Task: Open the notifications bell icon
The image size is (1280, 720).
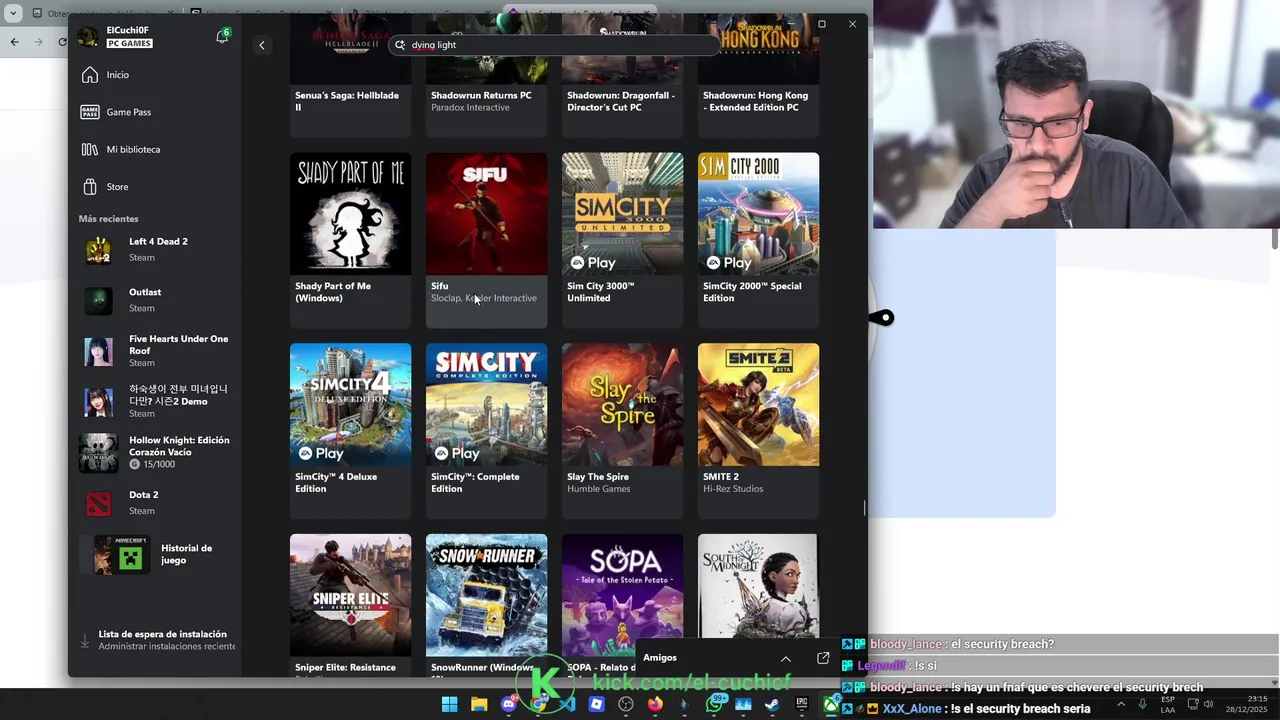Action: (222, 37)
